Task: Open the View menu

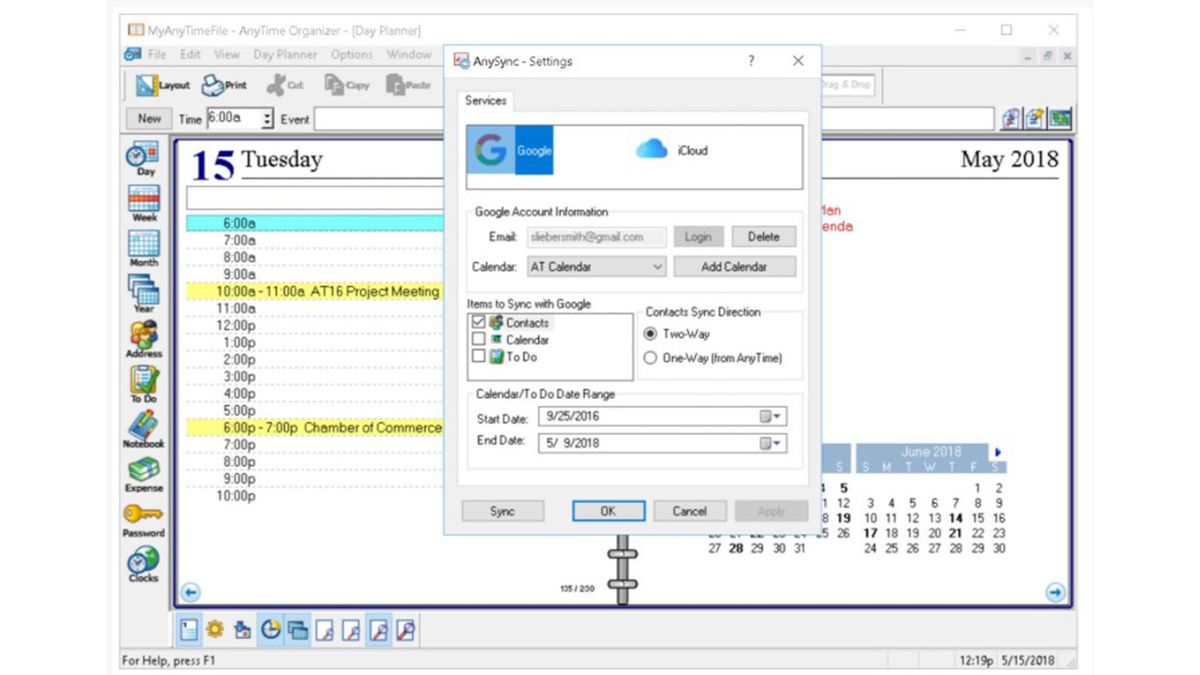Action: (x=227, y=55)
